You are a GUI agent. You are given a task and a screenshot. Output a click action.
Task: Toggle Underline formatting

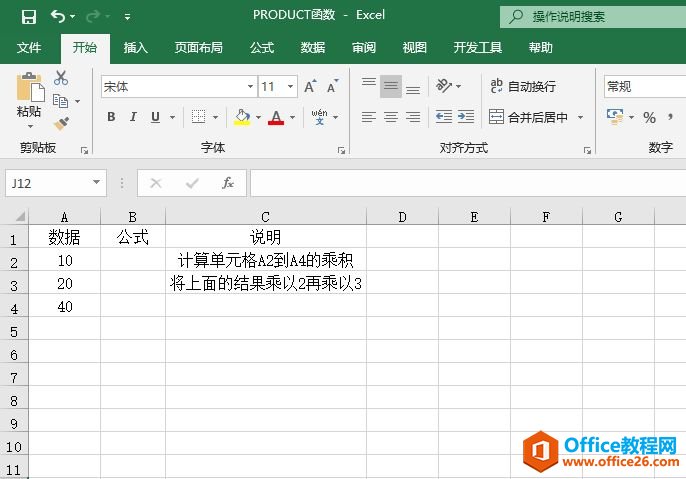click(x=155, y=117)
